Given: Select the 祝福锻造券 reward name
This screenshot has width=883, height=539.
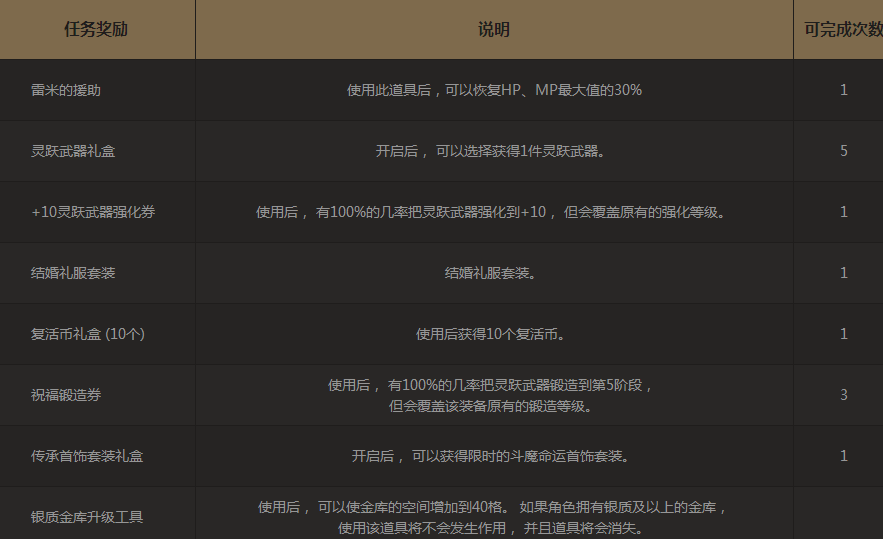Looking at the screenshot, I should click(x=66, y=395).
